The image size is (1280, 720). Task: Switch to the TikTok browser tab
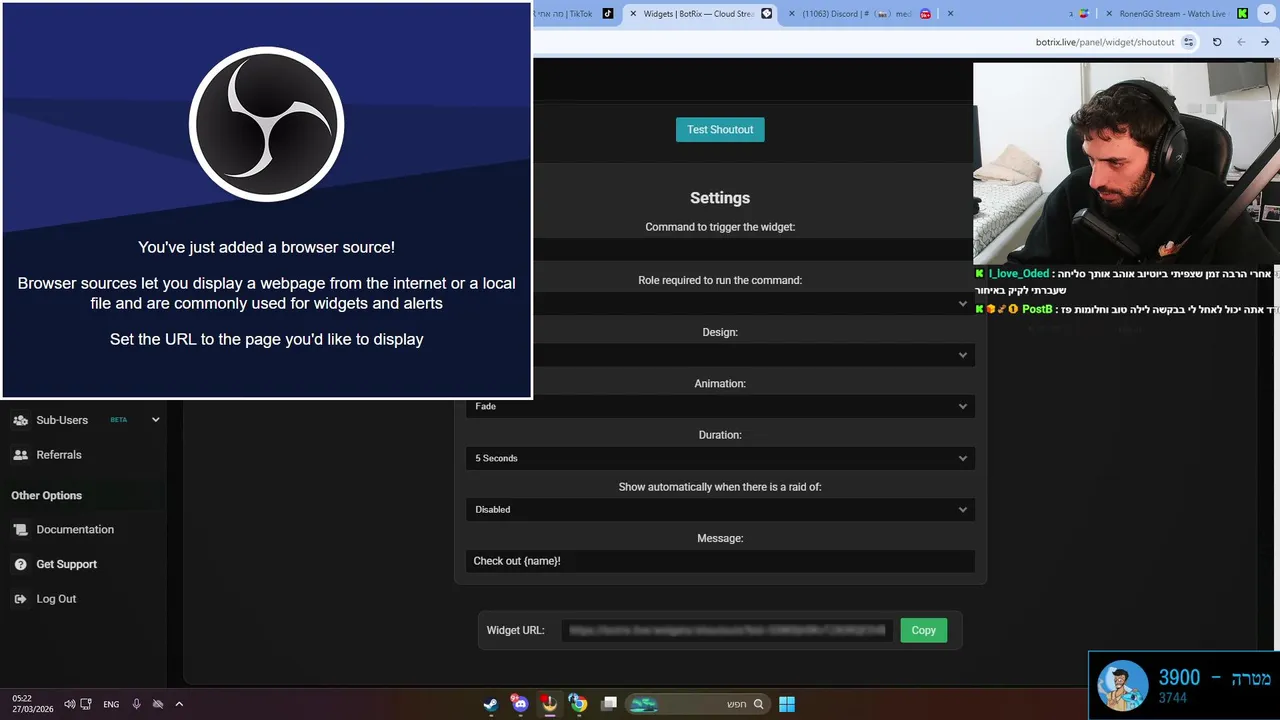click(x=575, y=14)
